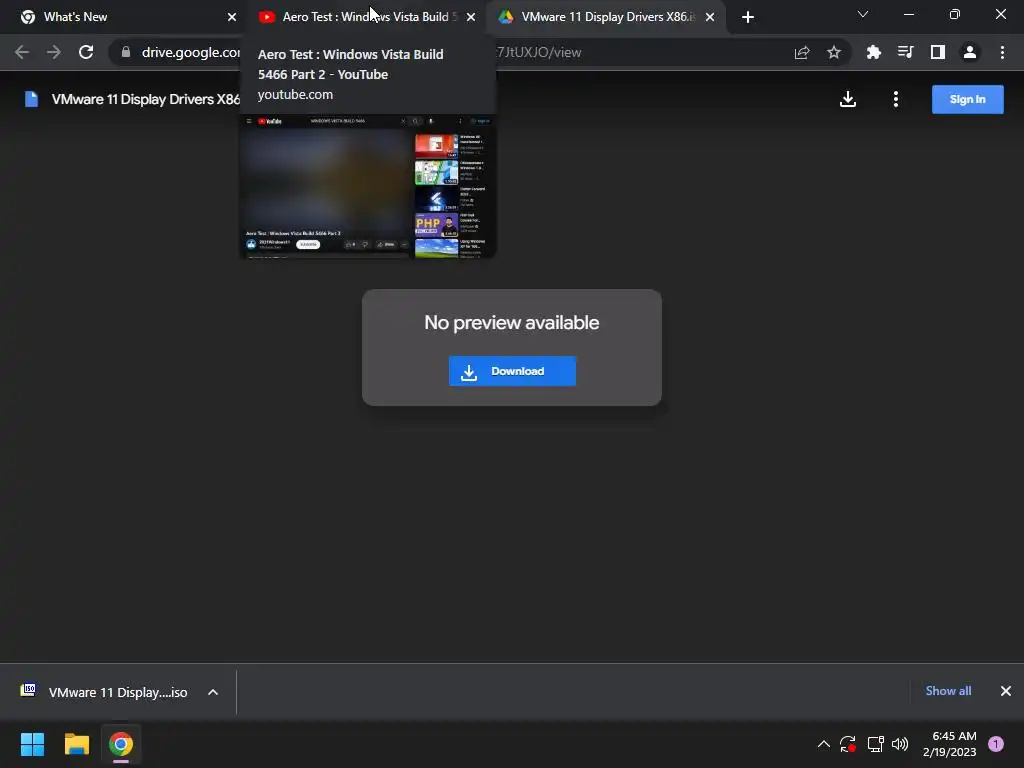Open network settings from tray
This screenshot has height=768, width=1024.
point(875,744)
